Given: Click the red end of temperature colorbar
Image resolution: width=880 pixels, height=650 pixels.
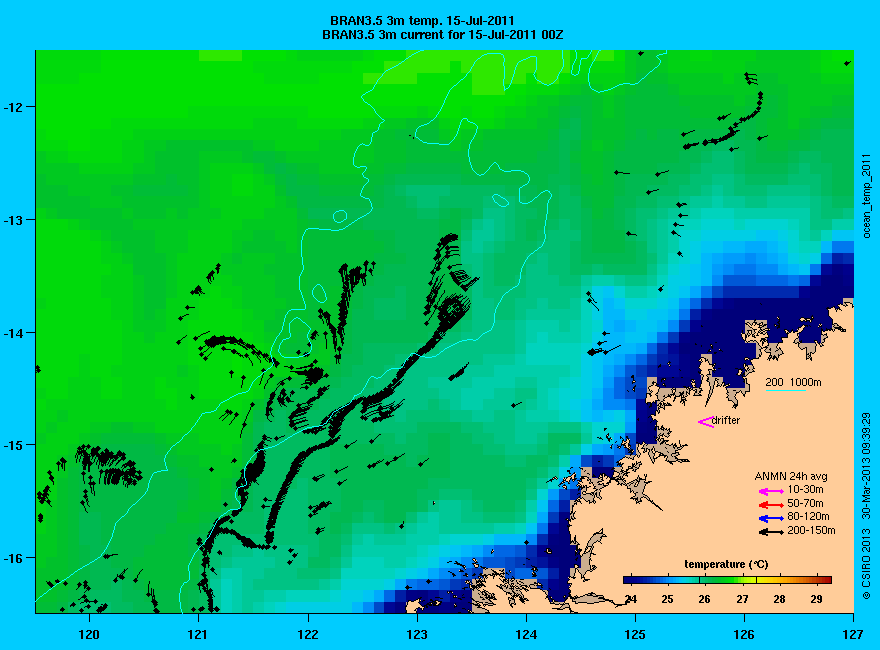Looking at the screenshot, I should (824, 580).
